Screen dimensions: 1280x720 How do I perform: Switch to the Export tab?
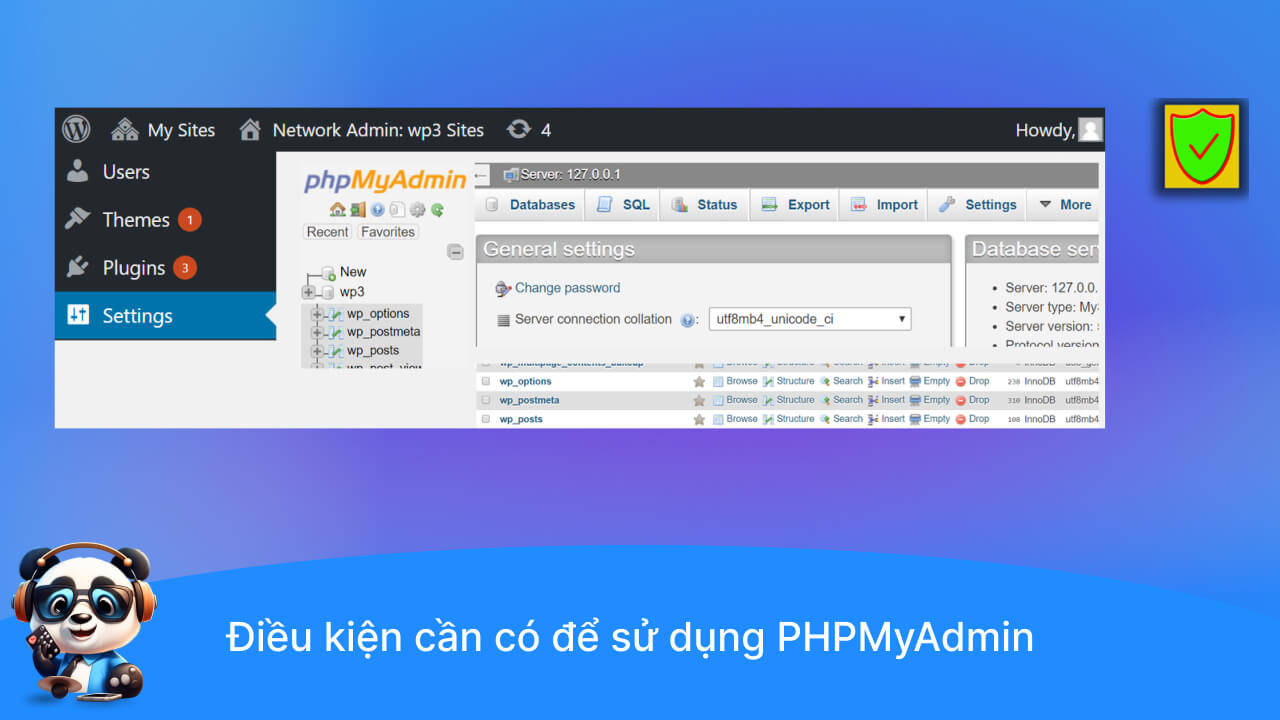796,205
